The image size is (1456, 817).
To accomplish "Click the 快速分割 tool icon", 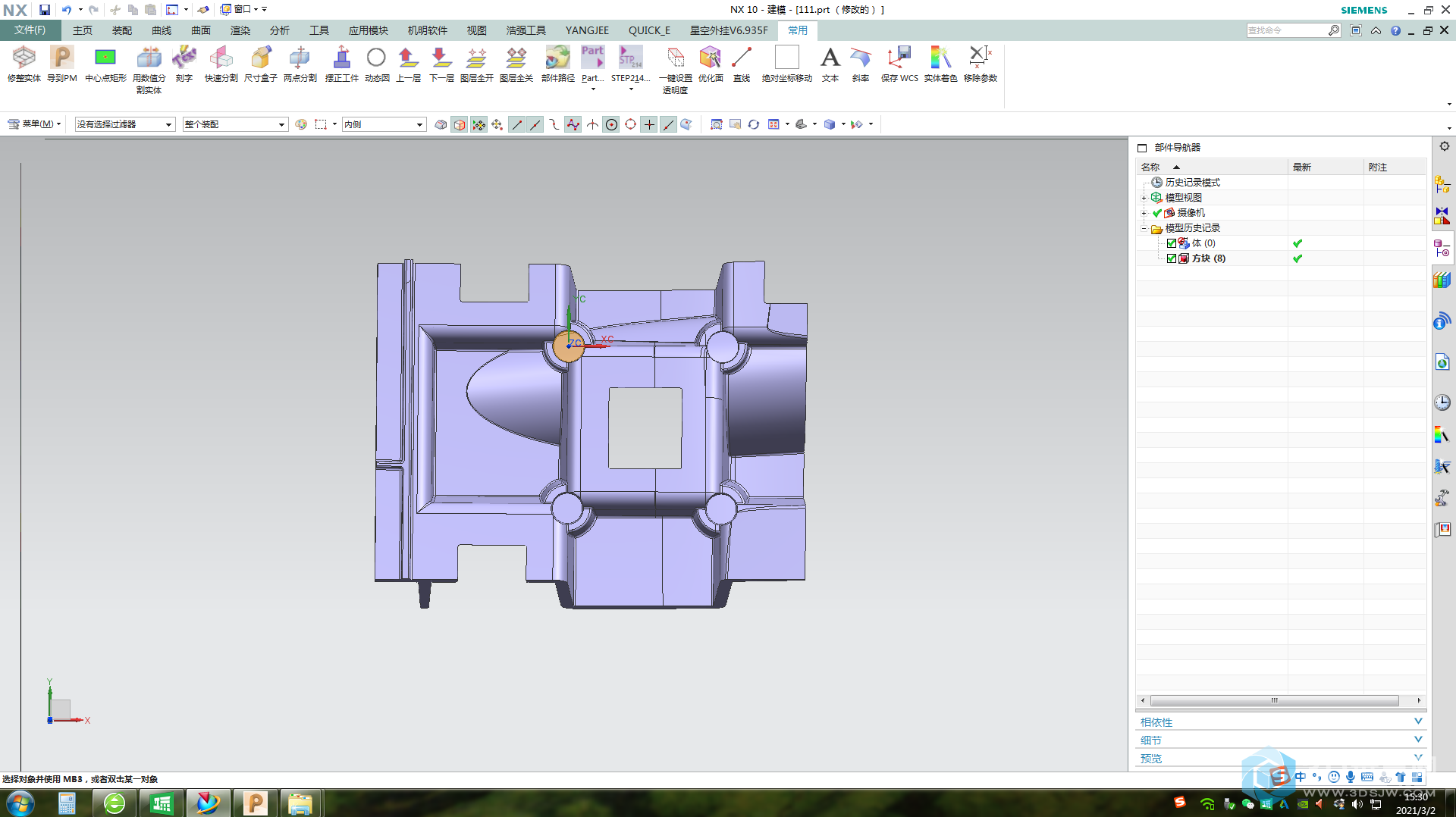I will pos(221,58).
